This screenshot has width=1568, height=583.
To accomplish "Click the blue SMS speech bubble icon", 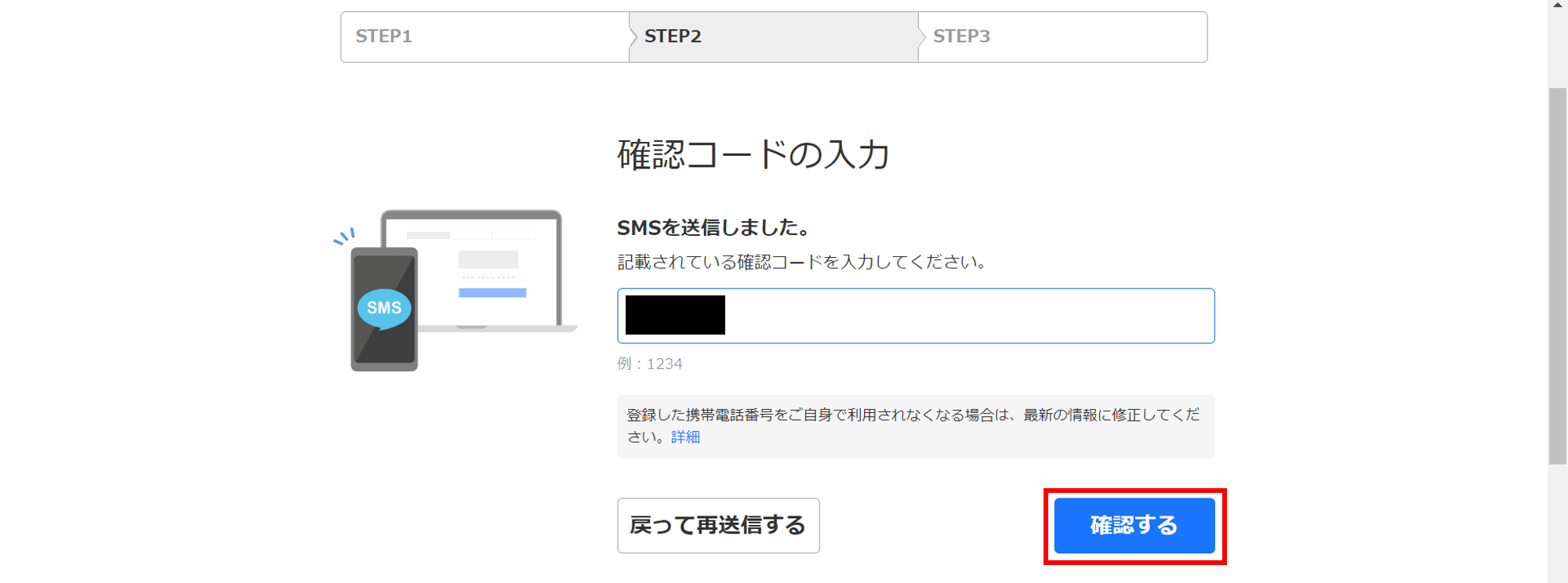I will (x=384, y=308).
